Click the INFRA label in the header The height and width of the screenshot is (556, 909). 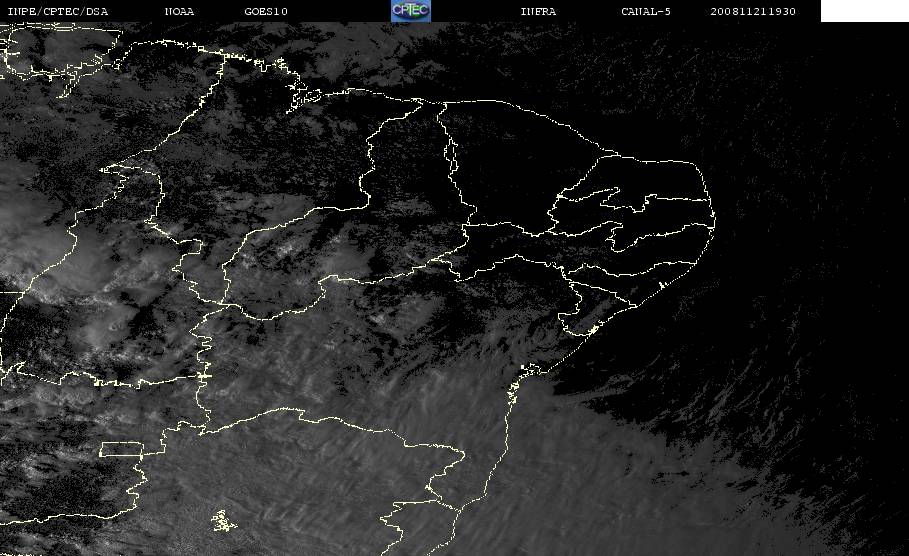point(538,11)
